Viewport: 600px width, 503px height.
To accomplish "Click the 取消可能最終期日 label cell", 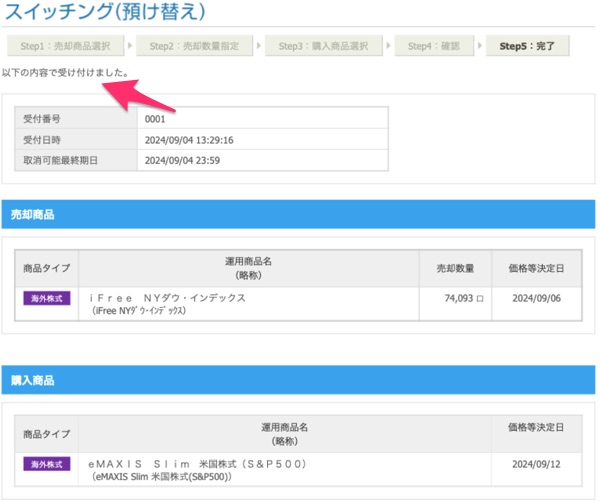I will pos(76,160).
